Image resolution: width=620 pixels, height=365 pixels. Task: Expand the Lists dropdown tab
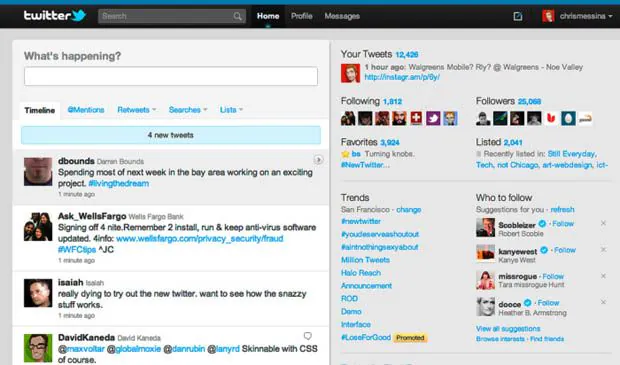231,110
